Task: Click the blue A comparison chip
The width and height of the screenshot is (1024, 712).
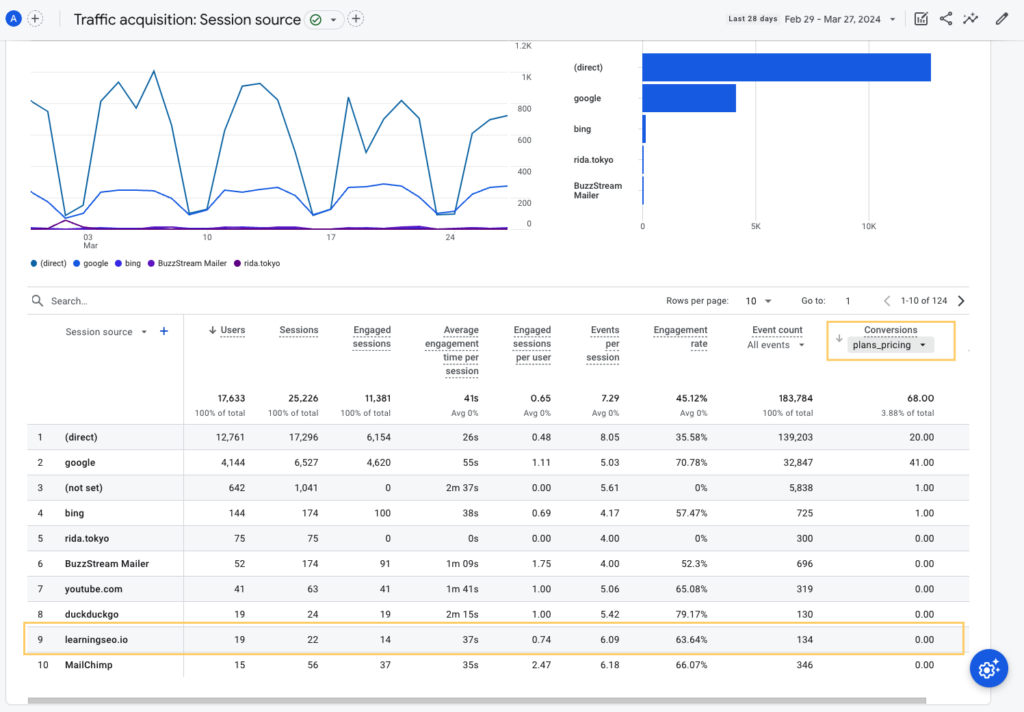Action: (13, 18)
